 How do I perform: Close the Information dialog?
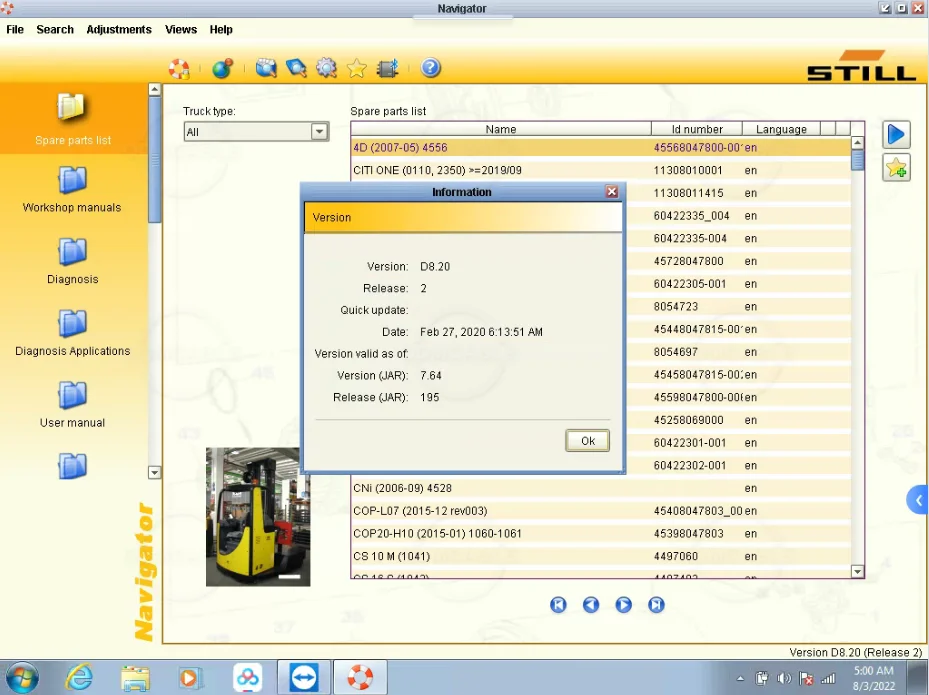[x=612, y=192]
